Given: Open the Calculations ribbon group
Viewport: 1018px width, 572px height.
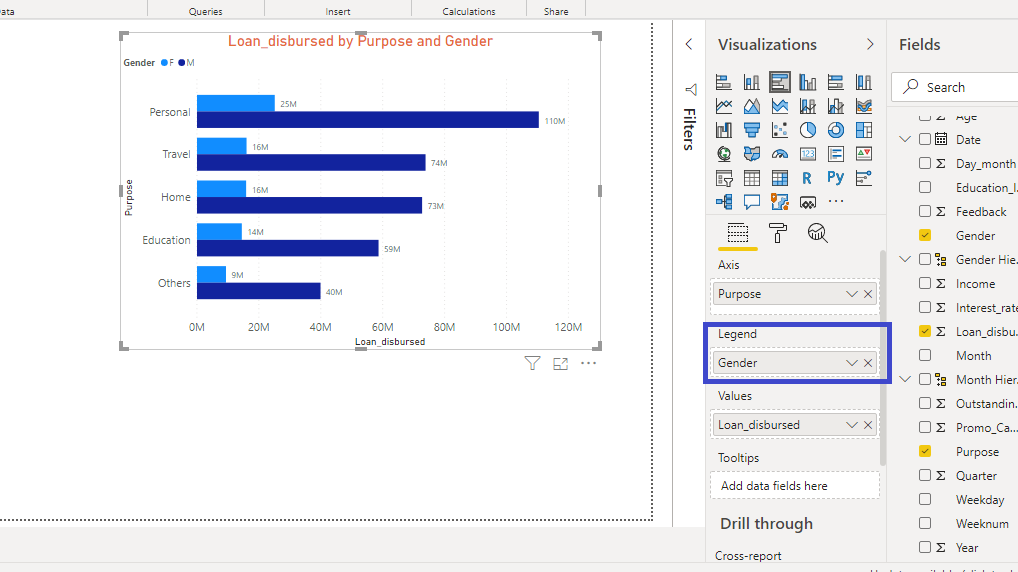Looking at the screenshot, I should click(469, 11).
